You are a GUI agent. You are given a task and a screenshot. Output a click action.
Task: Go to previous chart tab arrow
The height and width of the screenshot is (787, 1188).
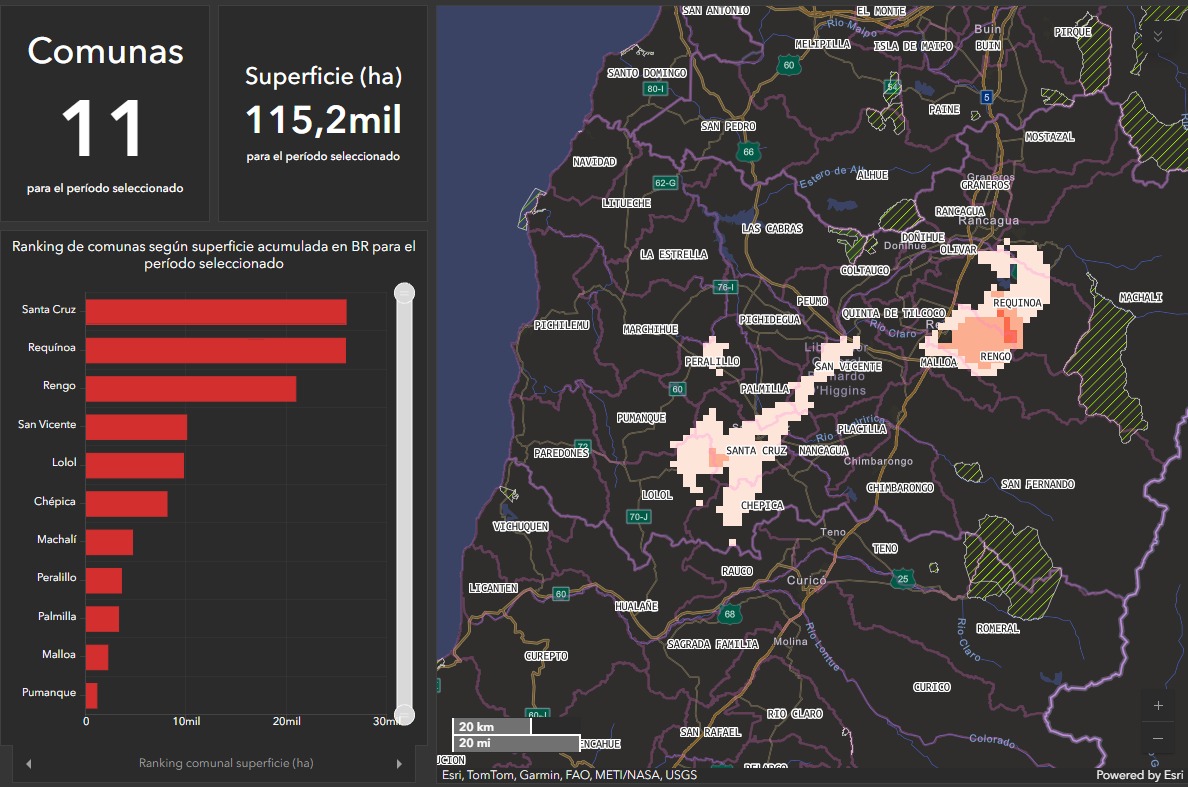[x=28, y=764]
